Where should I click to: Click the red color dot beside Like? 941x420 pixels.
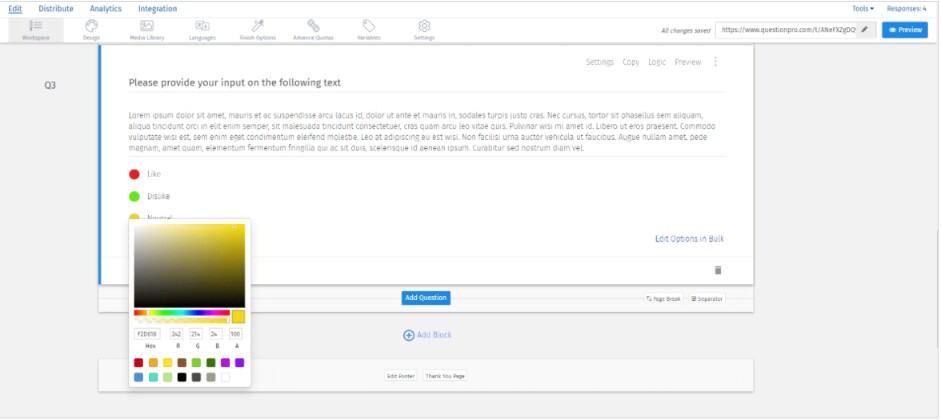tap(134, 174)
